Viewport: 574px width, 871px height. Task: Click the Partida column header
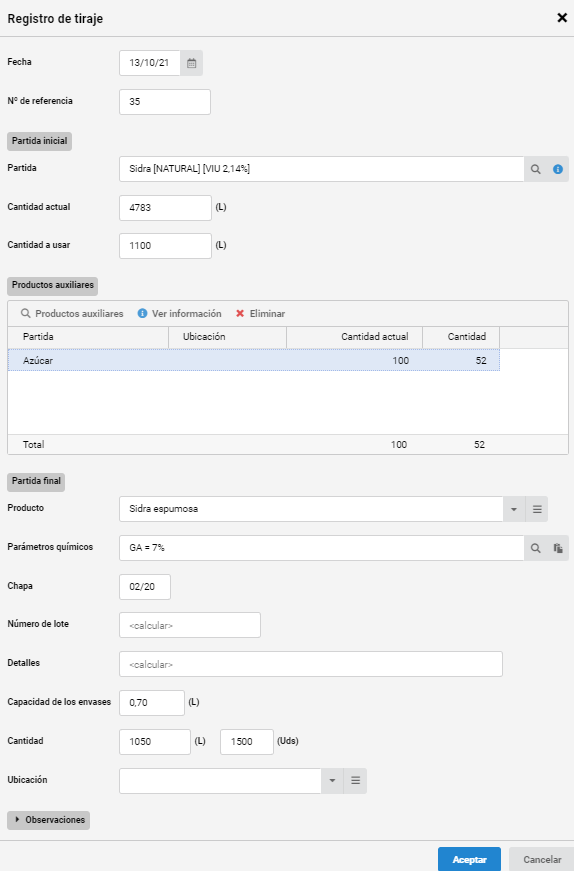[88, 337]
